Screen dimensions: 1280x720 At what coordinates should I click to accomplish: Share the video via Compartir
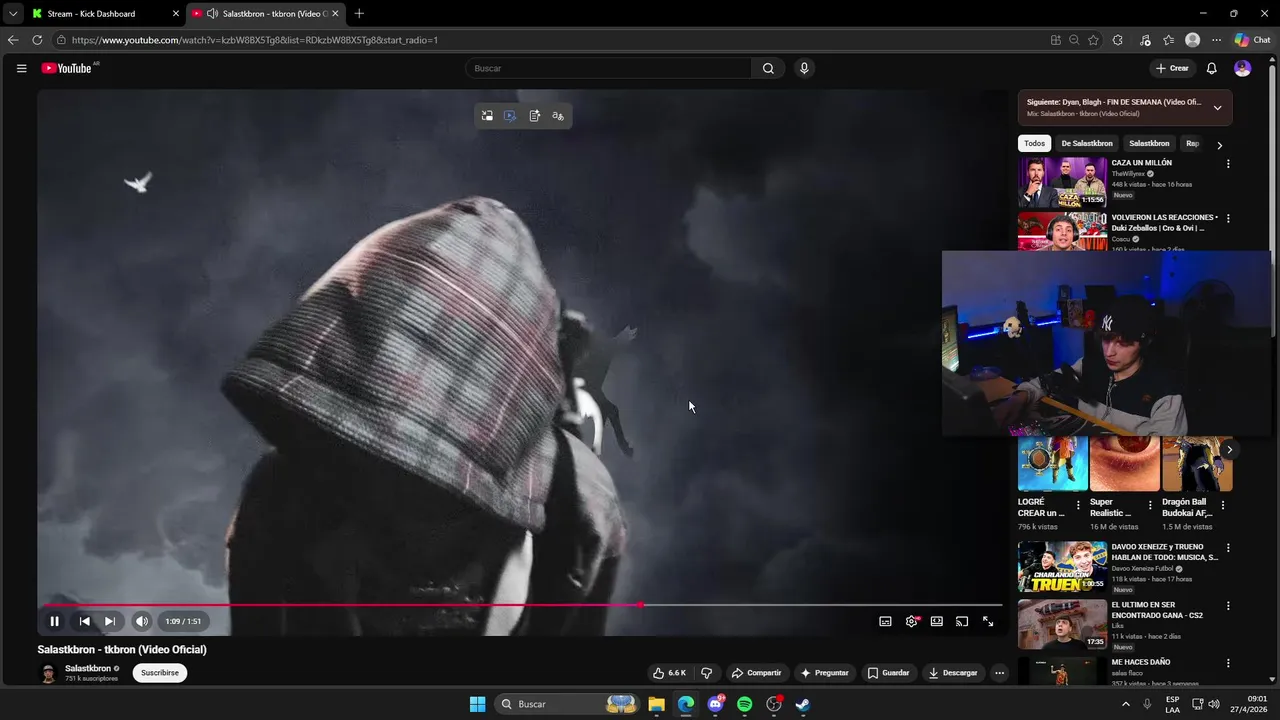click(756, 673)
